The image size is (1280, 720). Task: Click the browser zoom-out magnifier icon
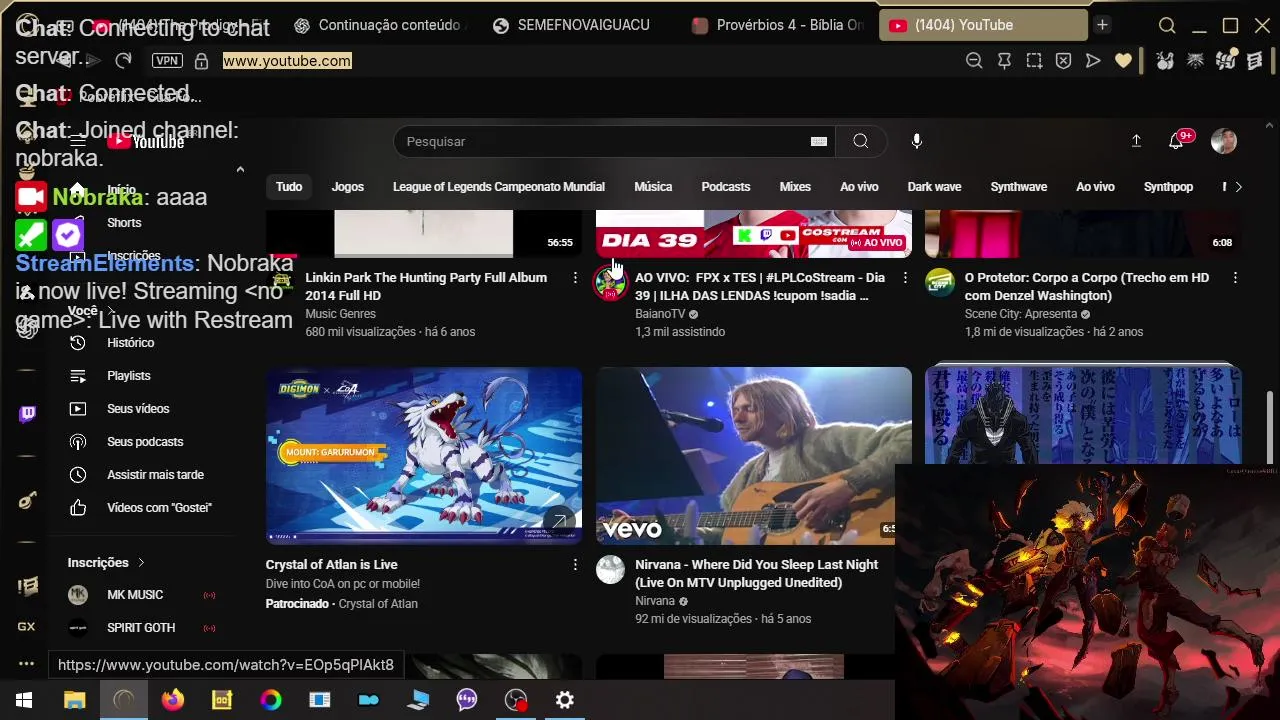974,61
